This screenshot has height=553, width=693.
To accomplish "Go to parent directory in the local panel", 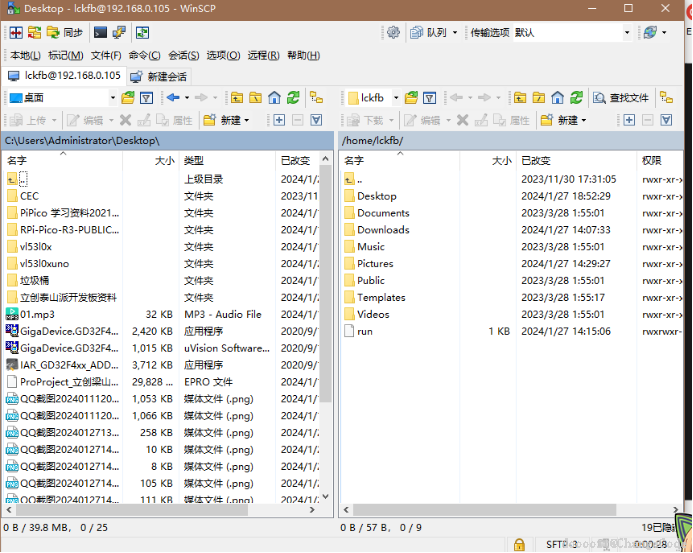I will pos(237,98).
